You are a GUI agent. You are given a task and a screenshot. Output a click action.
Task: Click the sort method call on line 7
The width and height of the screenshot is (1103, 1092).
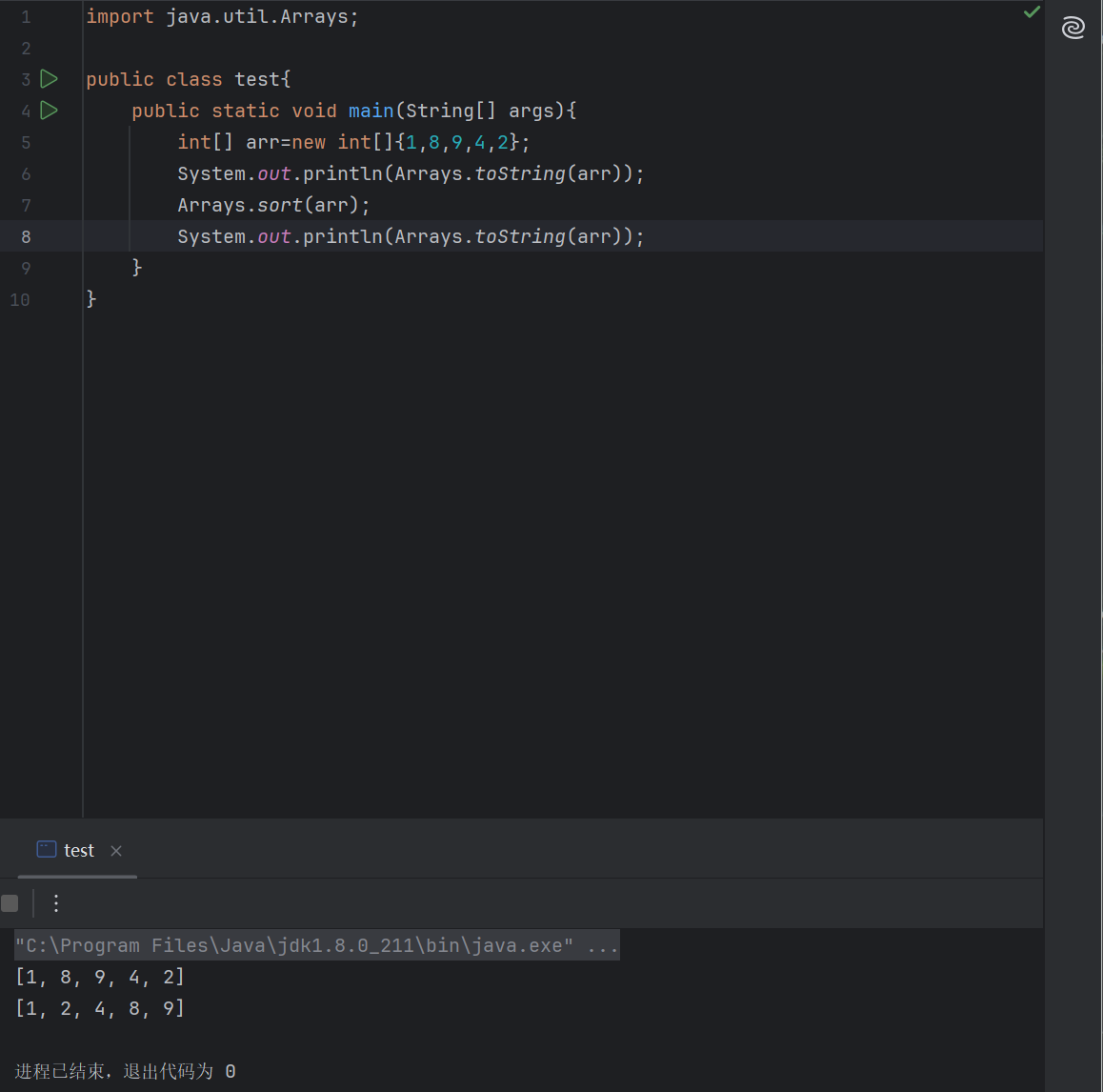(279, 205)
